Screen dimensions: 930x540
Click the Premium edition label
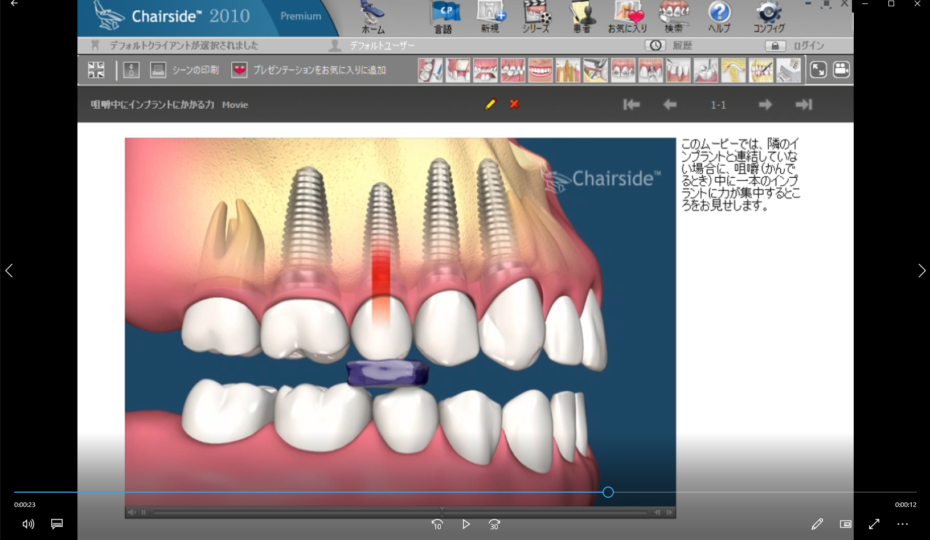301,16
